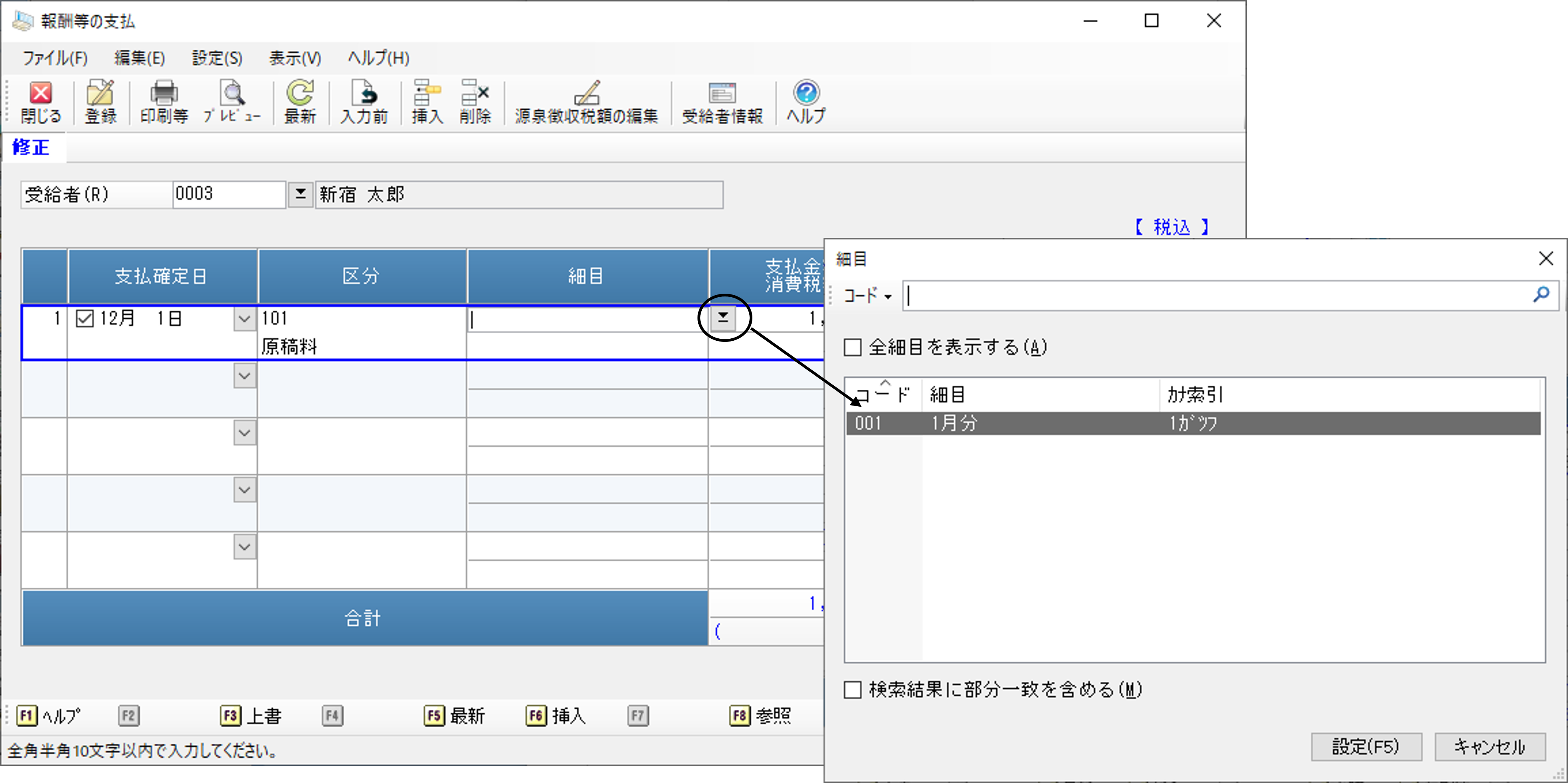Uncheck the 12月 1日 date checkbox
Image resolution: width=1568 pixels, height=783 pixels.
(85, 319)
